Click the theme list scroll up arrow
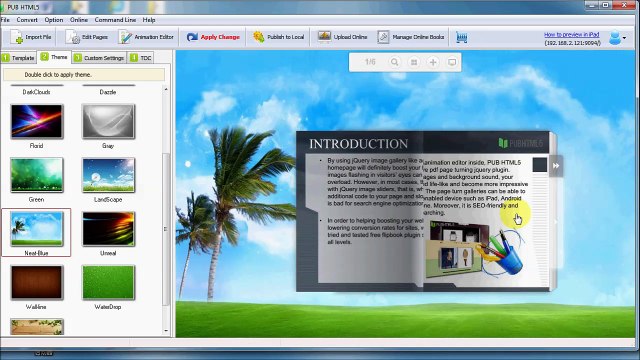This screenshot has width=640, height=360. click(x=166, y=89)
